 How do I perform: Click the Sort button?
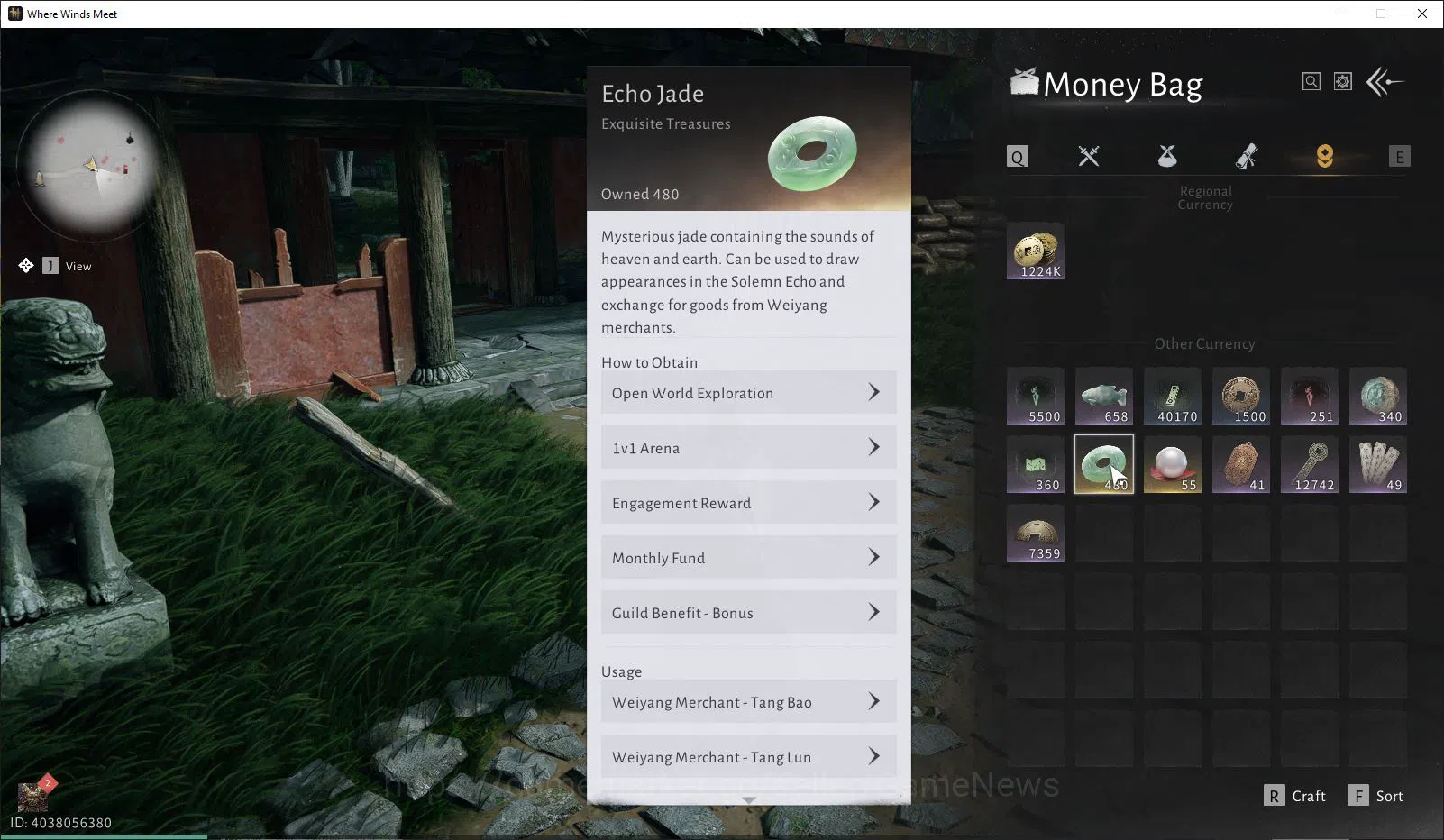point(1375,796)
